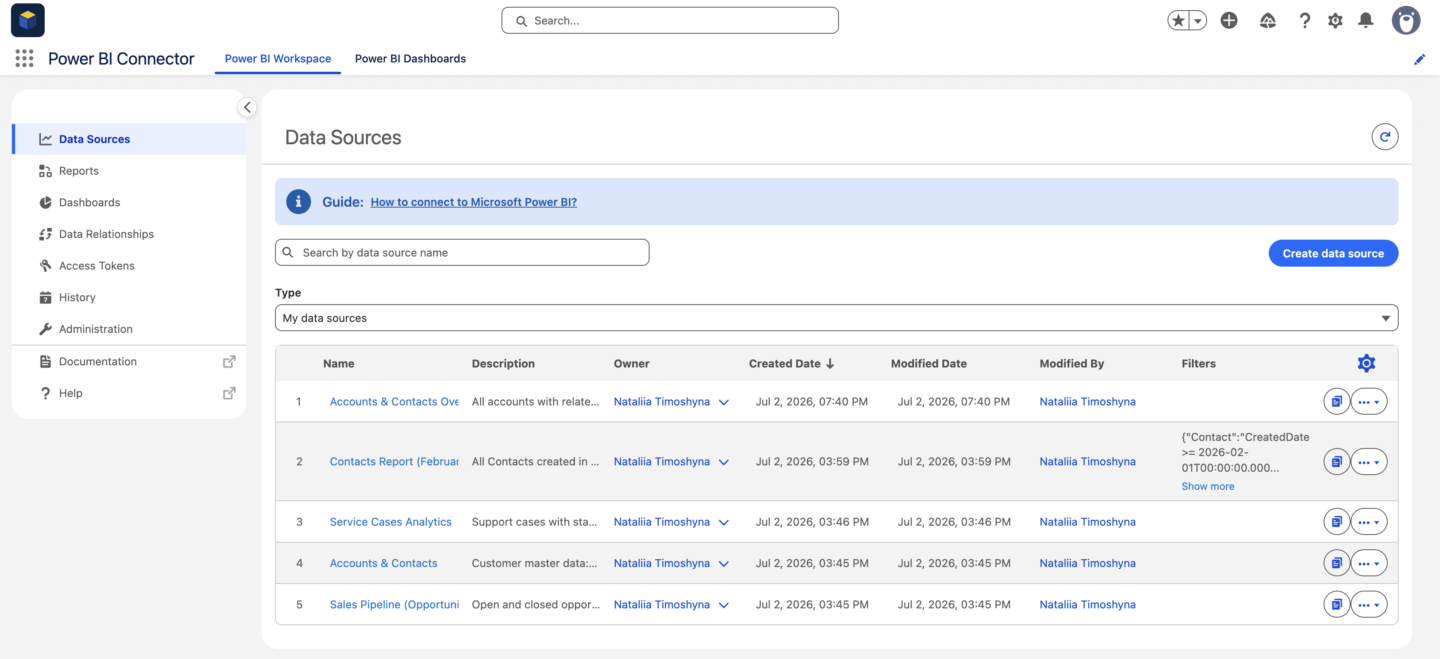This screenshot has width=1440, height=659.
Task: Open the Setup gear in header
Action: [1335, 20]
